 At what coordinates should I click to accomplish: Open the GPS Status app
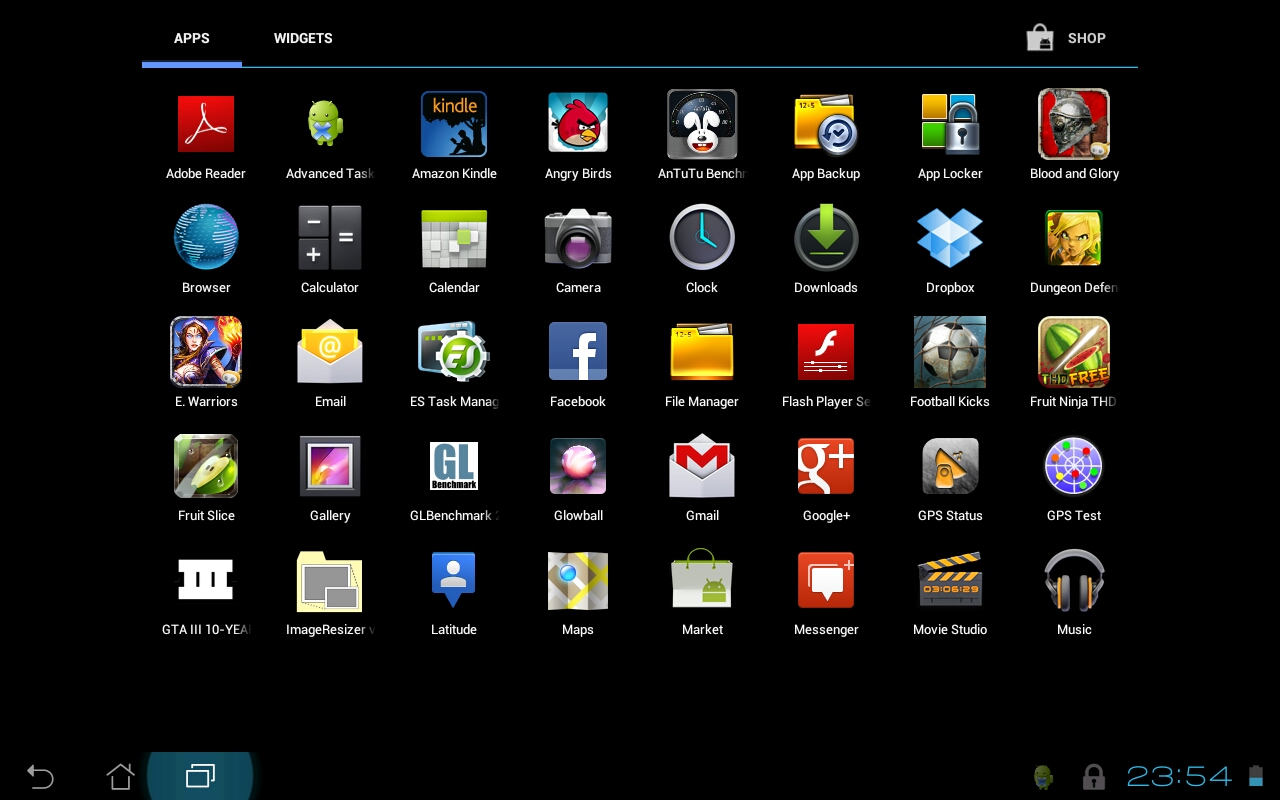[x=950, y=466]
